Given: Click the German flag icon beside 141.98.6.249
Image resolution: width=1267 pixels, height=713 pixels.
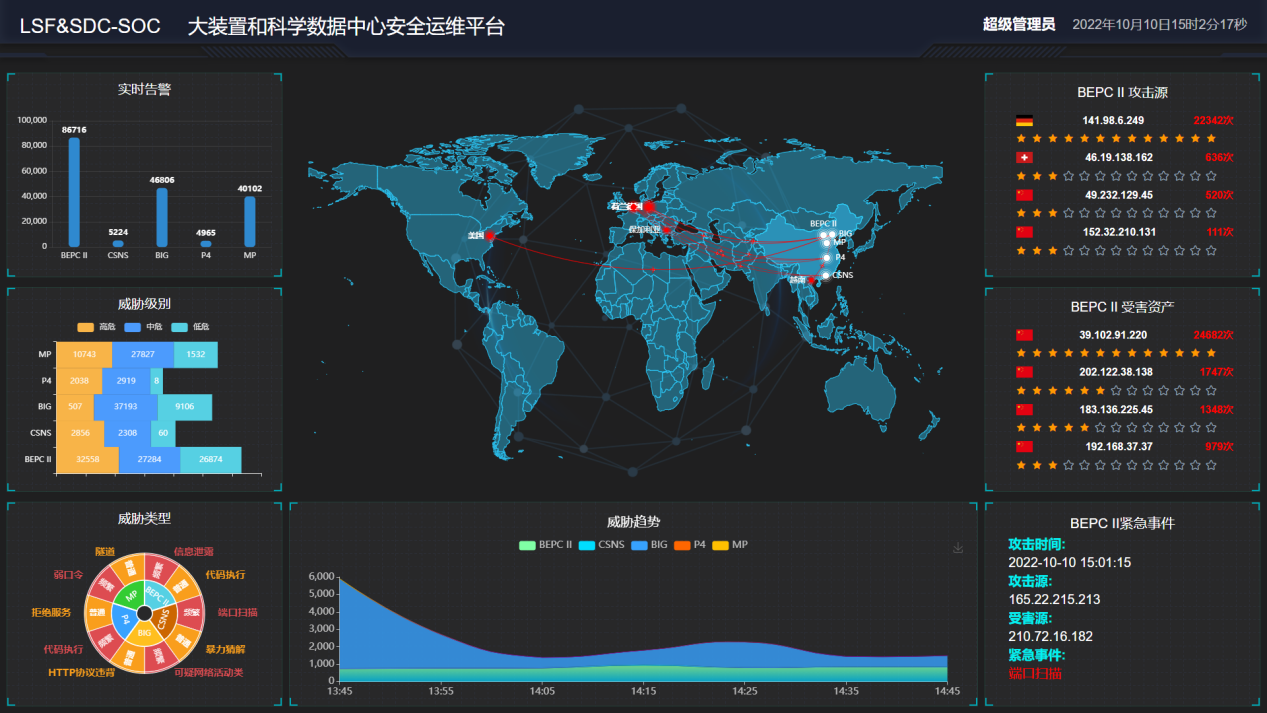Looking at the screenshot, I should tap(1024, 121).
